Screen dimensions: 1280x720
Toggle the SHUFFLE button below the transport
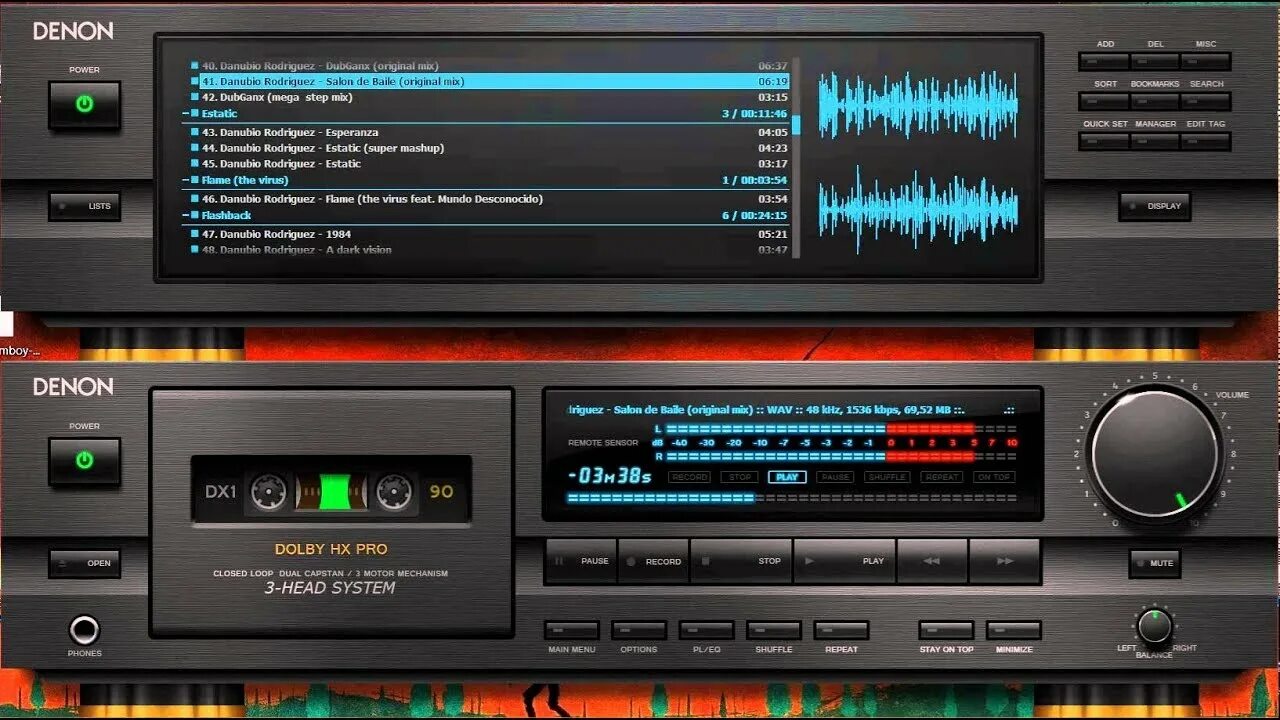pyautogui.click(x=774, y=630)
